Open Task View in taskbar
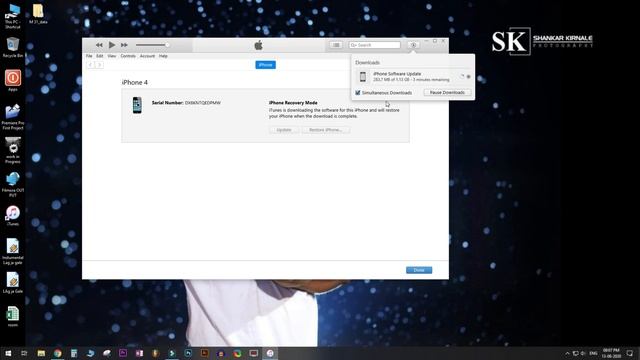 [x=24, y=353]
